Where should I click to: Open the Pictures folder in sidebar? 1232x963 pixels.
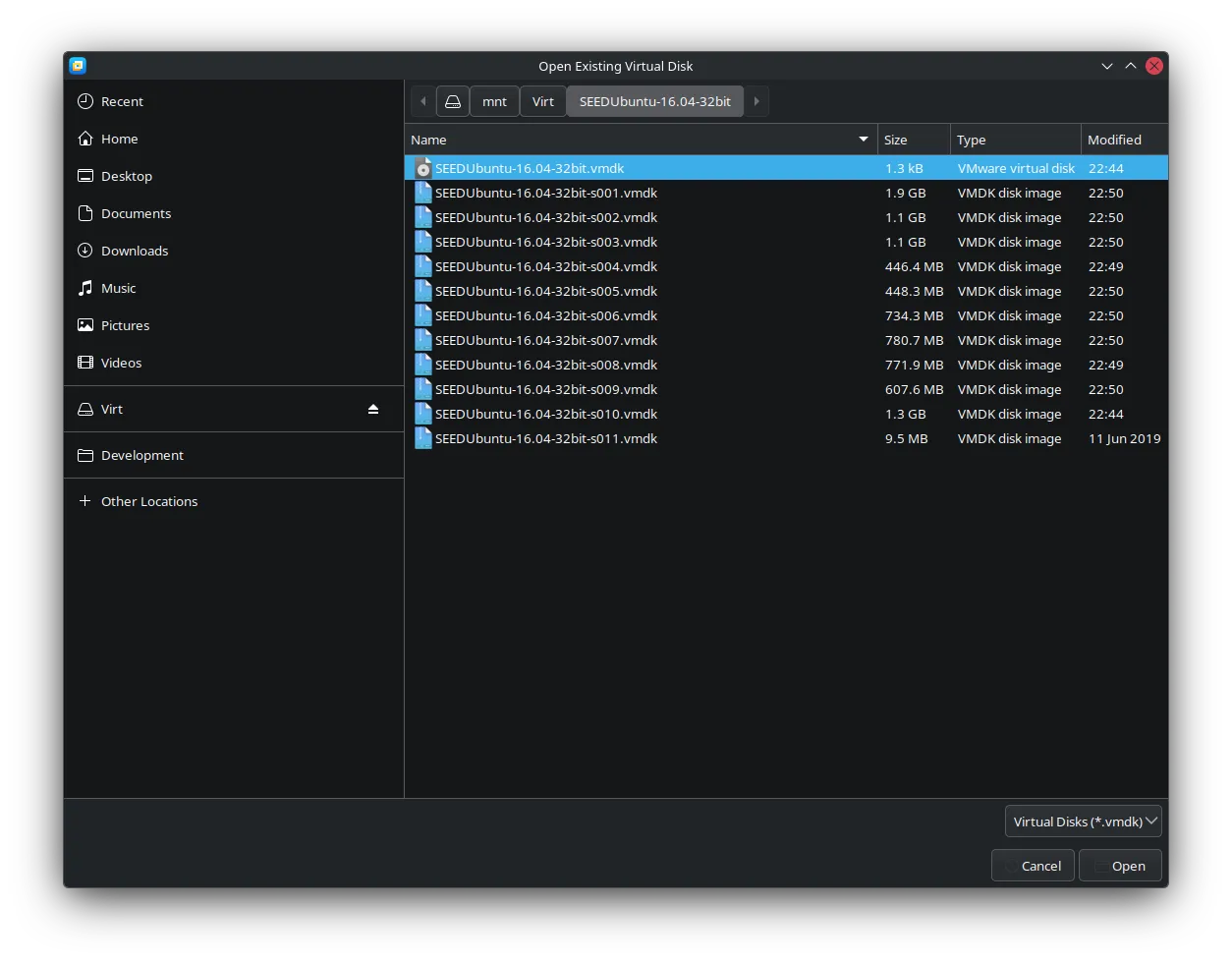[x=234, y=325]
